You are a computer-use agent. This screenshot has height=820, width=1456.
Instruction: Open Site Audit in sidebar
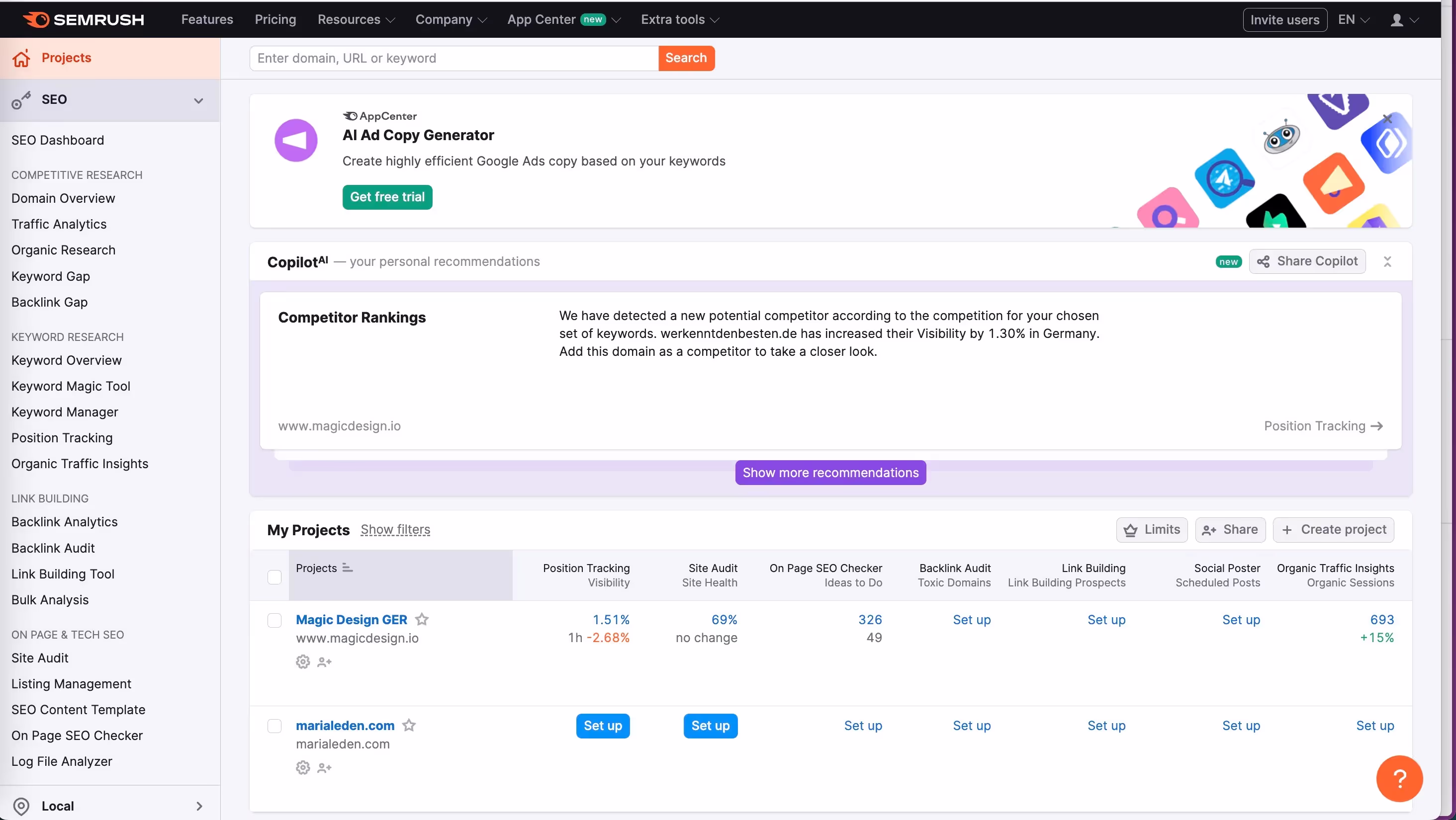(x=40, y=658)
